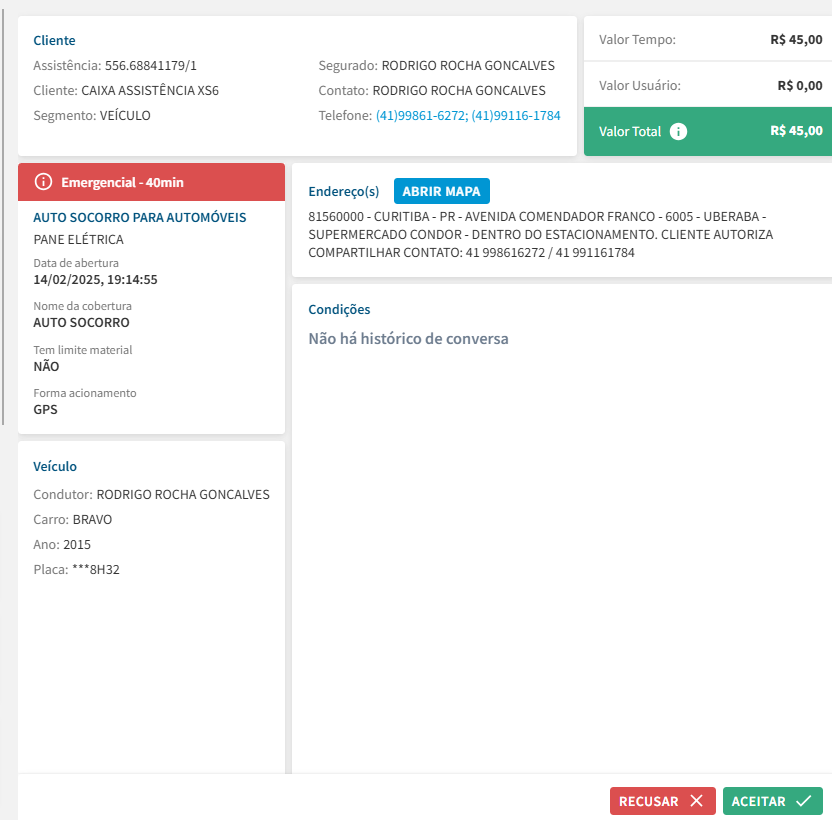Click the Veículo section heading
This screenshot has height=820, width=832.
click(x=55, y=466)
